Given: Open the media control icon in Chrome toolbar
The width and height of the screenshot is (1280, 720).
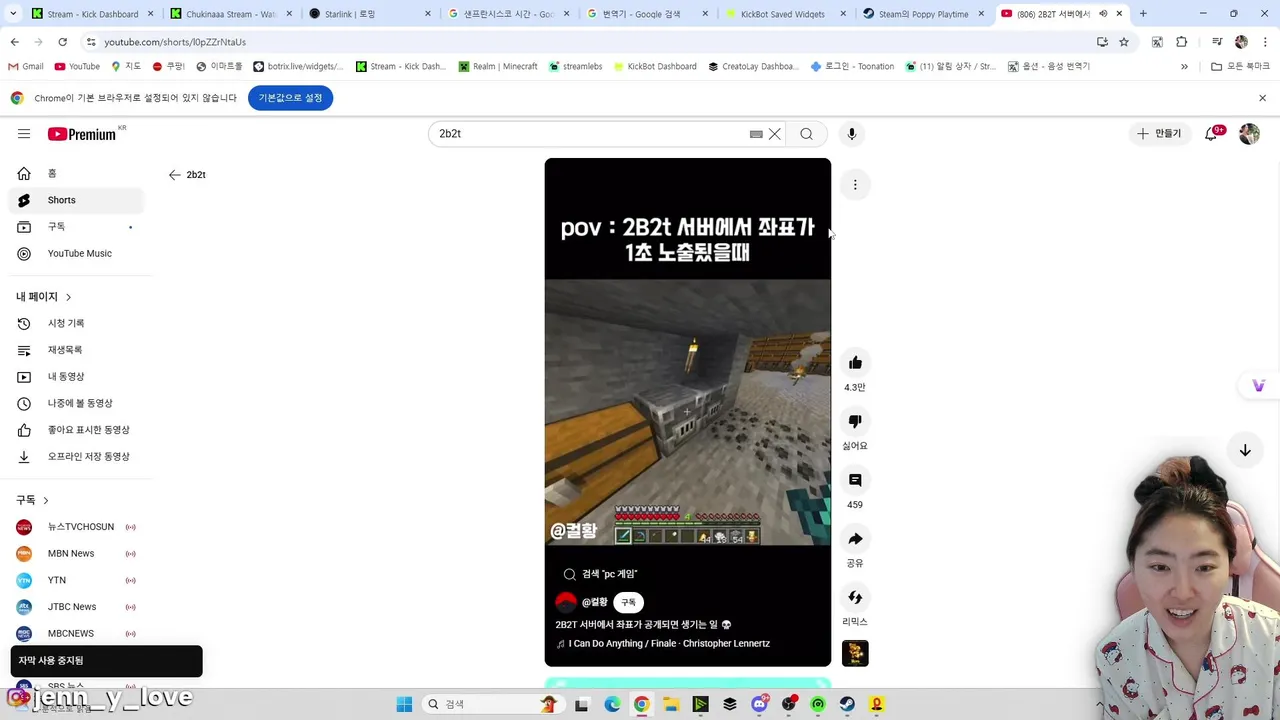Looking at the screenshot, I should pyautogui.click(x=1217, y=42).
